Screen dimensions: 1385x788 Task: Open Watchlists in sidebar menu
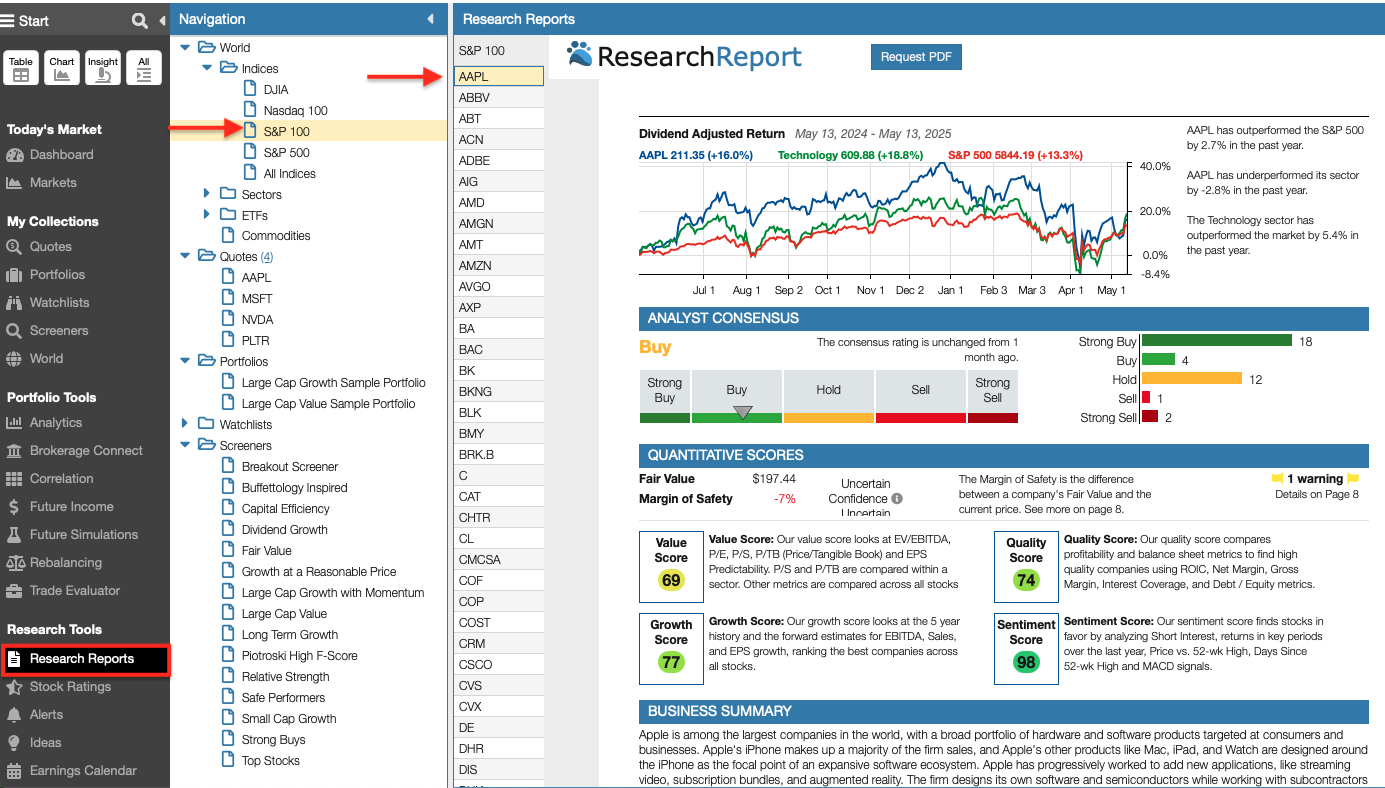(59, 303)
